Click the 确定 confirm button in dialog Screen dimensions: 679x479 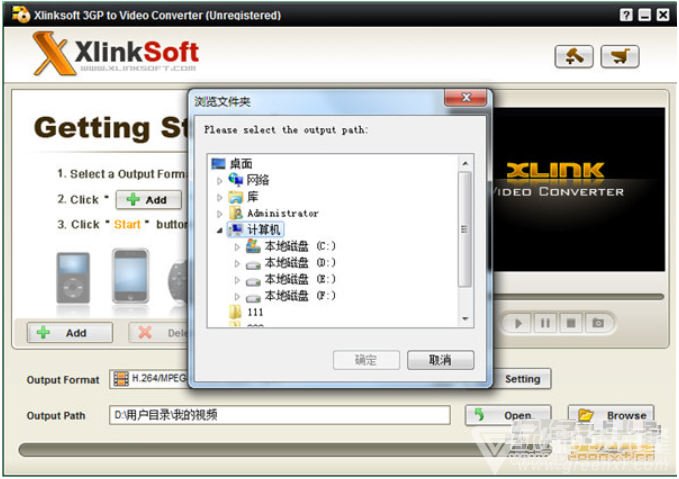pos(366,360)
